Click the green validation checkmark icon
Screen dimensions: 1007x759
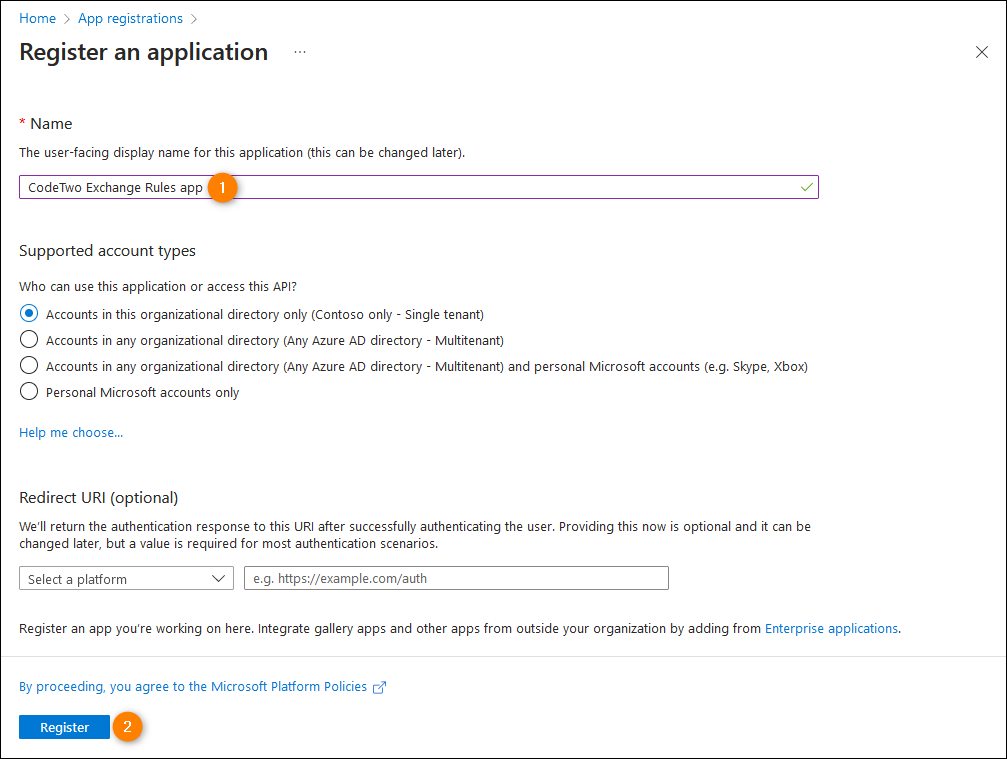pos(807,187)
